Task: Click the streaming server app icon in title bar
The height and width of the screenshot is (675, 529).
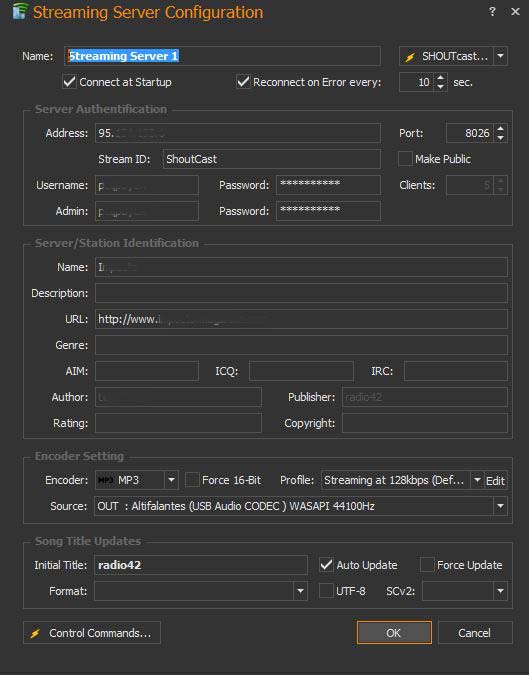Action: (x=19, y=12)
